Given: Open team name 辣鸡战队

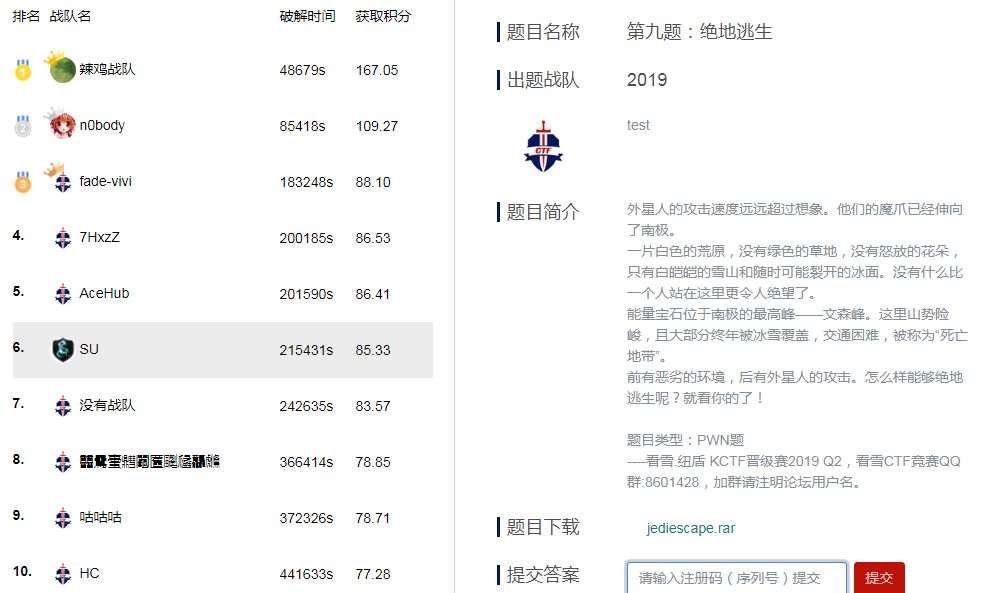Looking at the screenshot, I should point(107,69).
